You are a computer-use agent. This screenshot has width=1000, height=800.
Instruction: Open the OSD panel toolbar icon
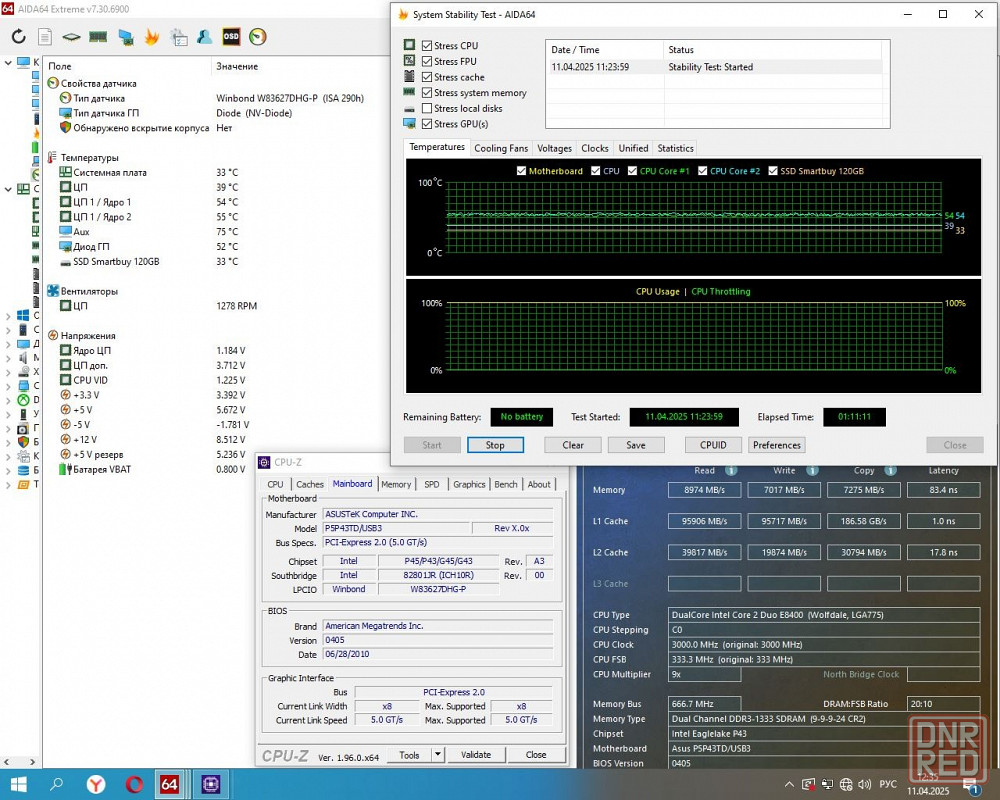click(x=231, y=36)
